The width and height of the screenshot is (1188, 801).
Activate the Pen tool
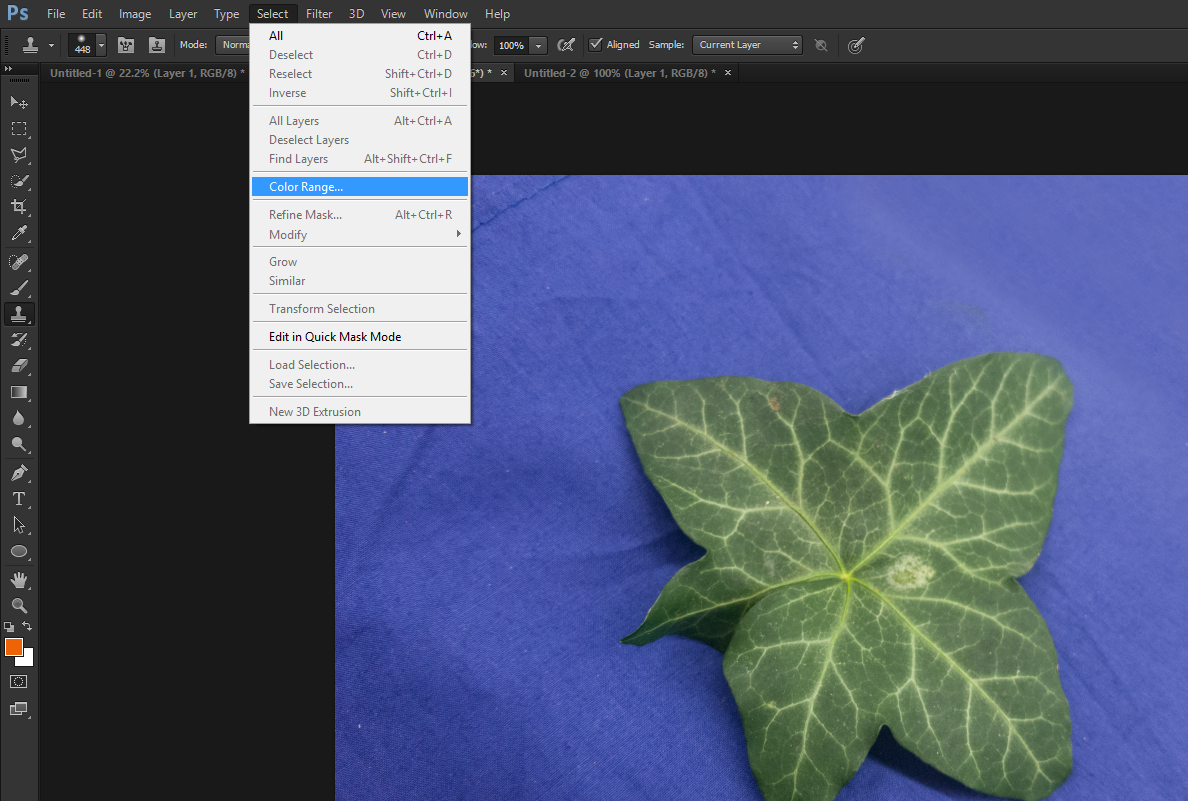click(19, 472)
